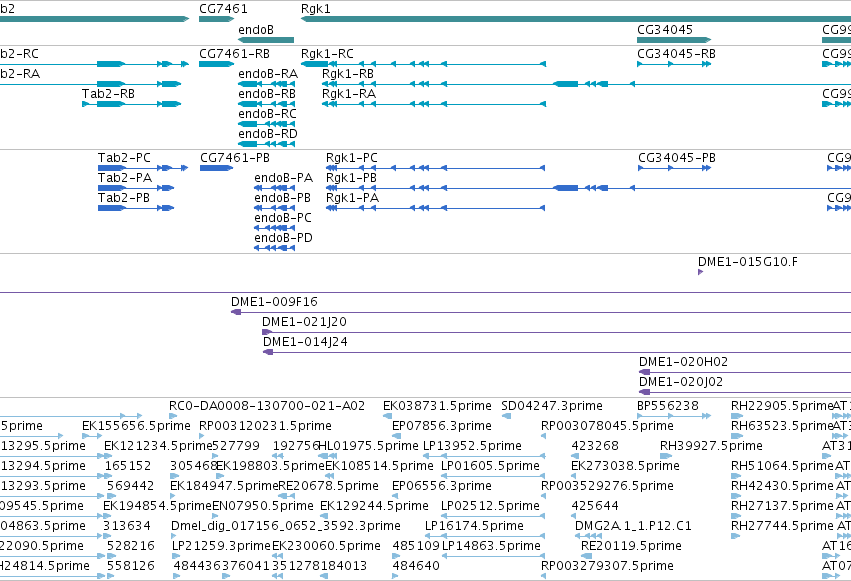This screenshot has height=581, width=851.
Task: Select EST EK038731.5prime
Action: [x=437, y=406]
